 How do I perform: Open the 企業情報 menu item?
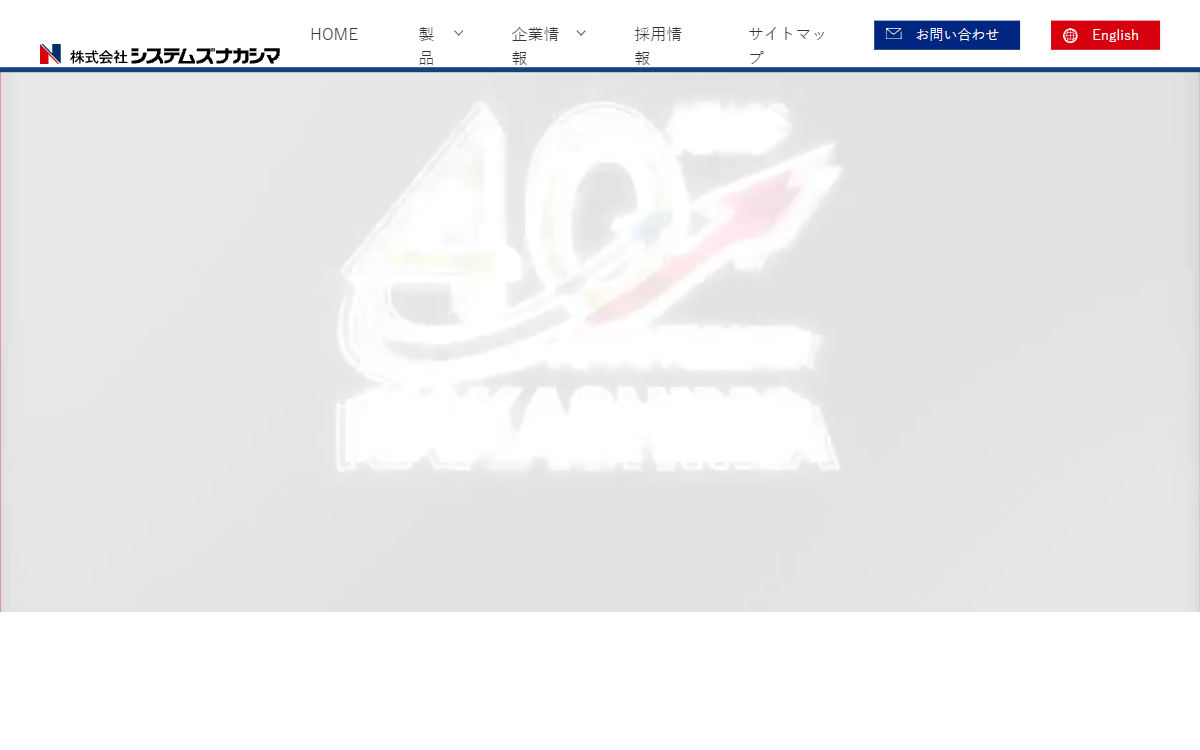(x=535, y=46)
